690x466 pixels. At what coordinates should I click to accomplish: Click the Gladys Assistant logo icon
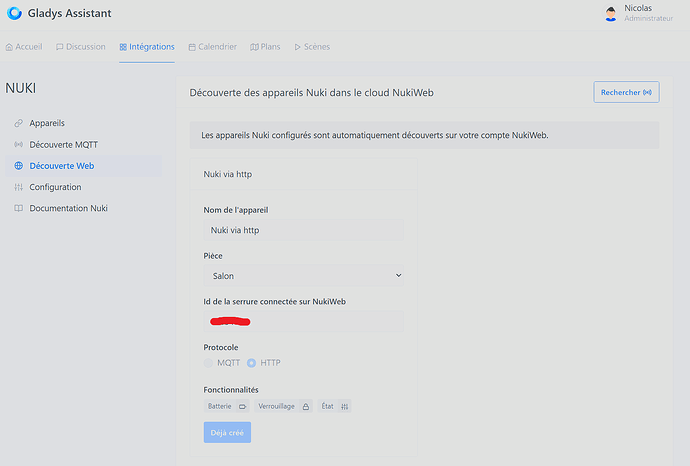14,14
